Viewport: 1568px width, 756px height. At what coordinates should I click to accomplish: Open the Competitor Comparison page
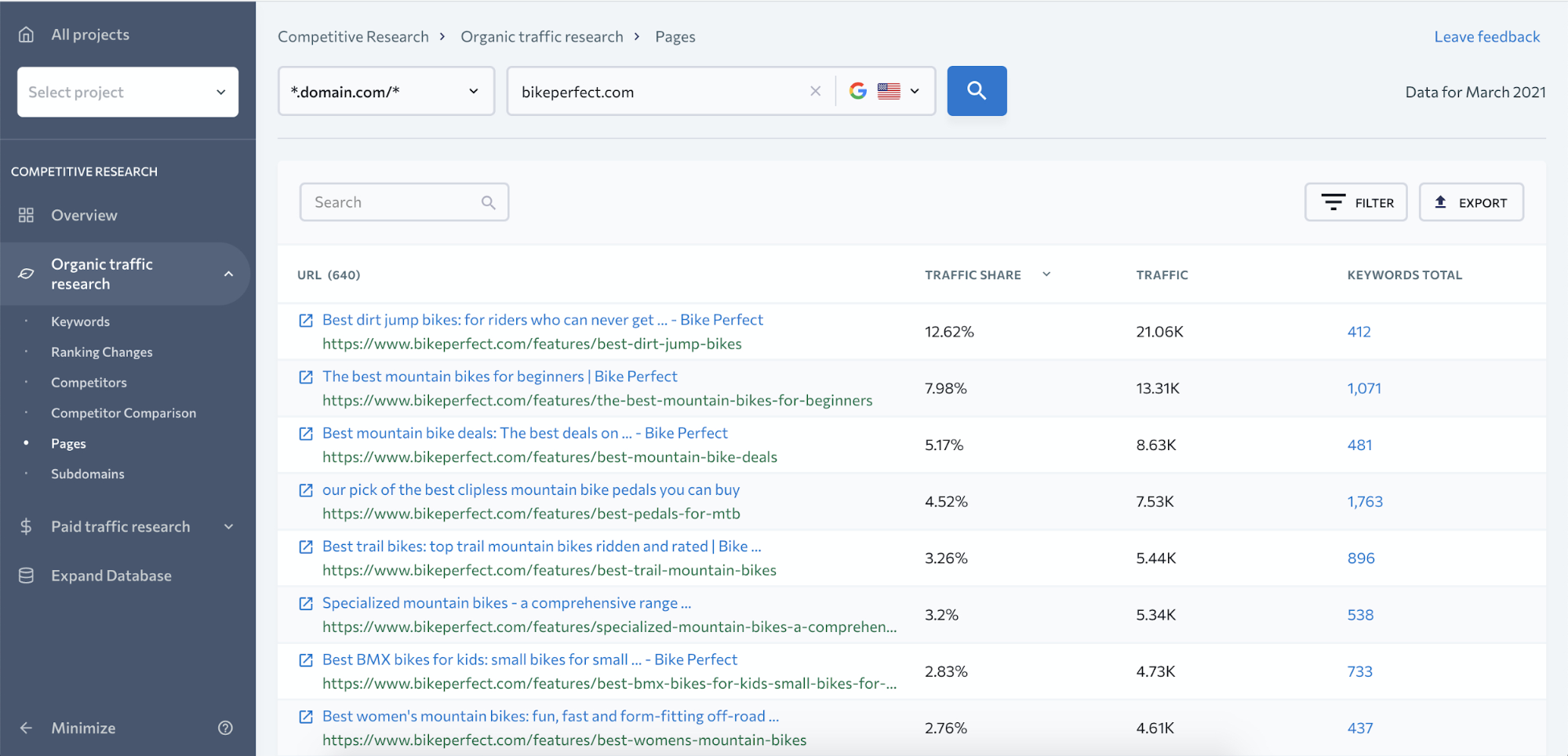[123, 413]
